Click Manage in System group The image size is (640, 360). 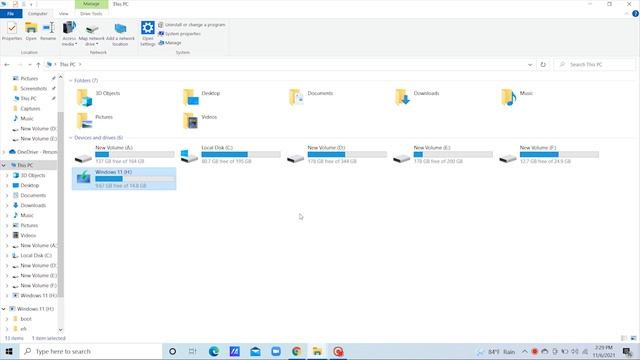click(169, 43)
